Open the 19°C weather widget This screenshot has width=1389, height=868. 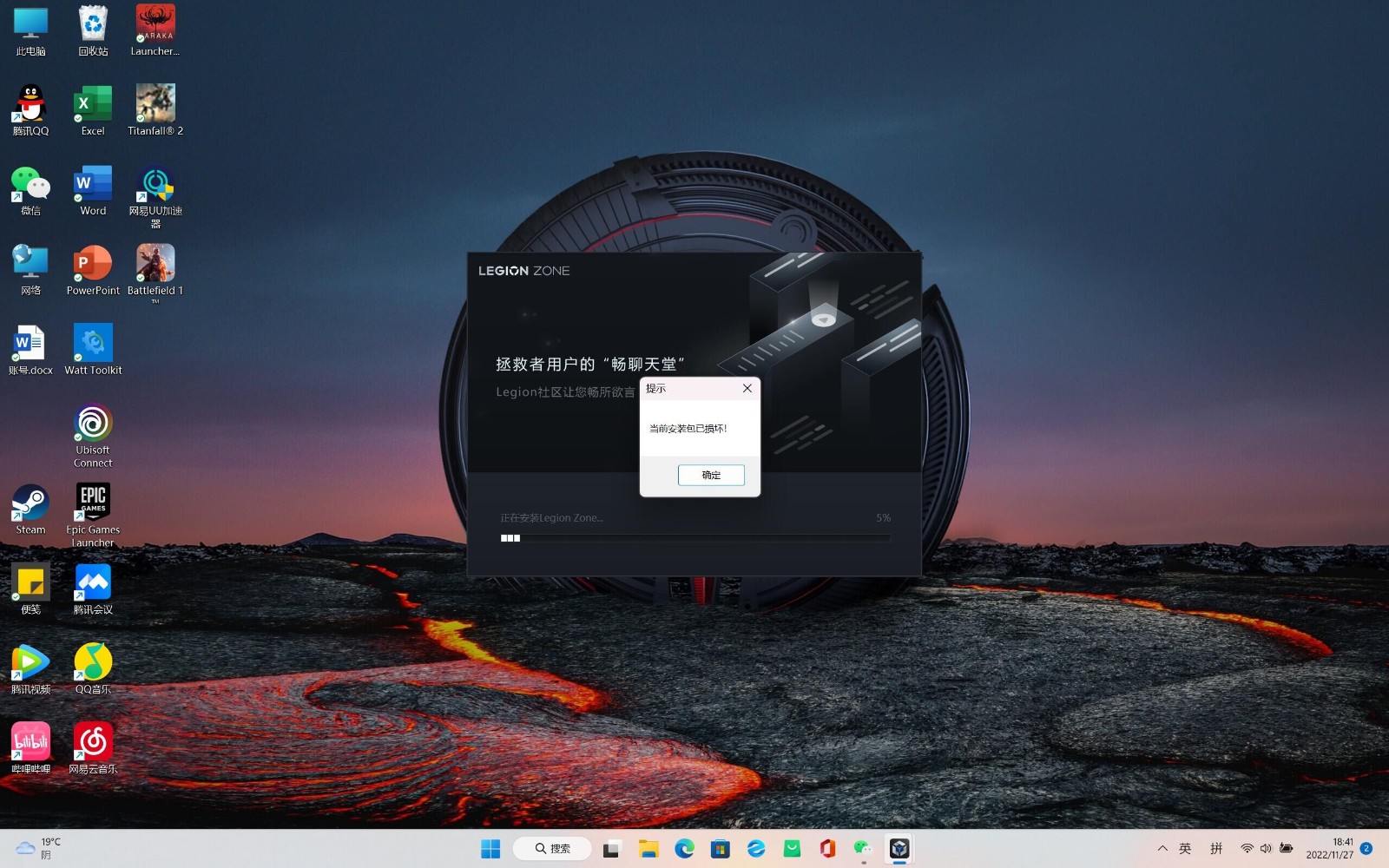[38, 848]
